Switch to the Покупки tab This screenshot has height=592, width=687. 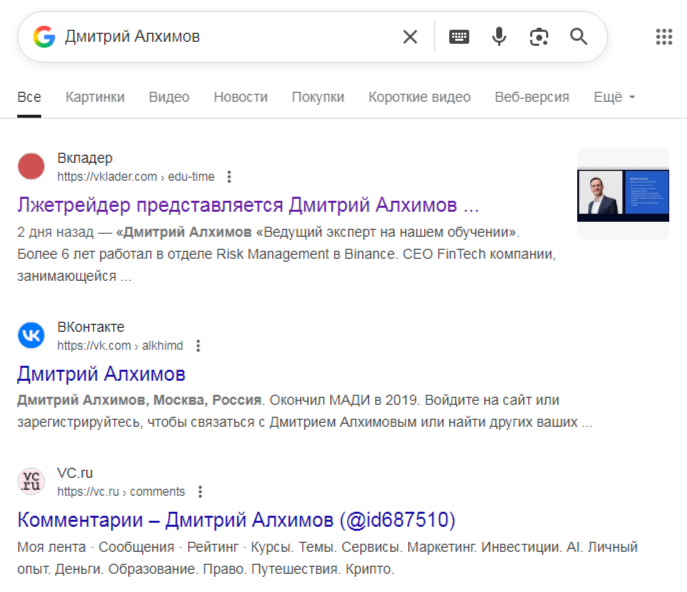point(318,97)
